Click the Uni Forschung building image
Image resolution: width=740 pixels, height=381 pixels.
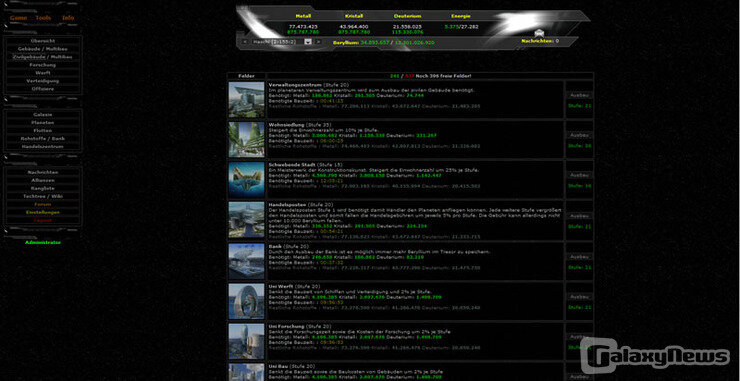click(246, 341)
